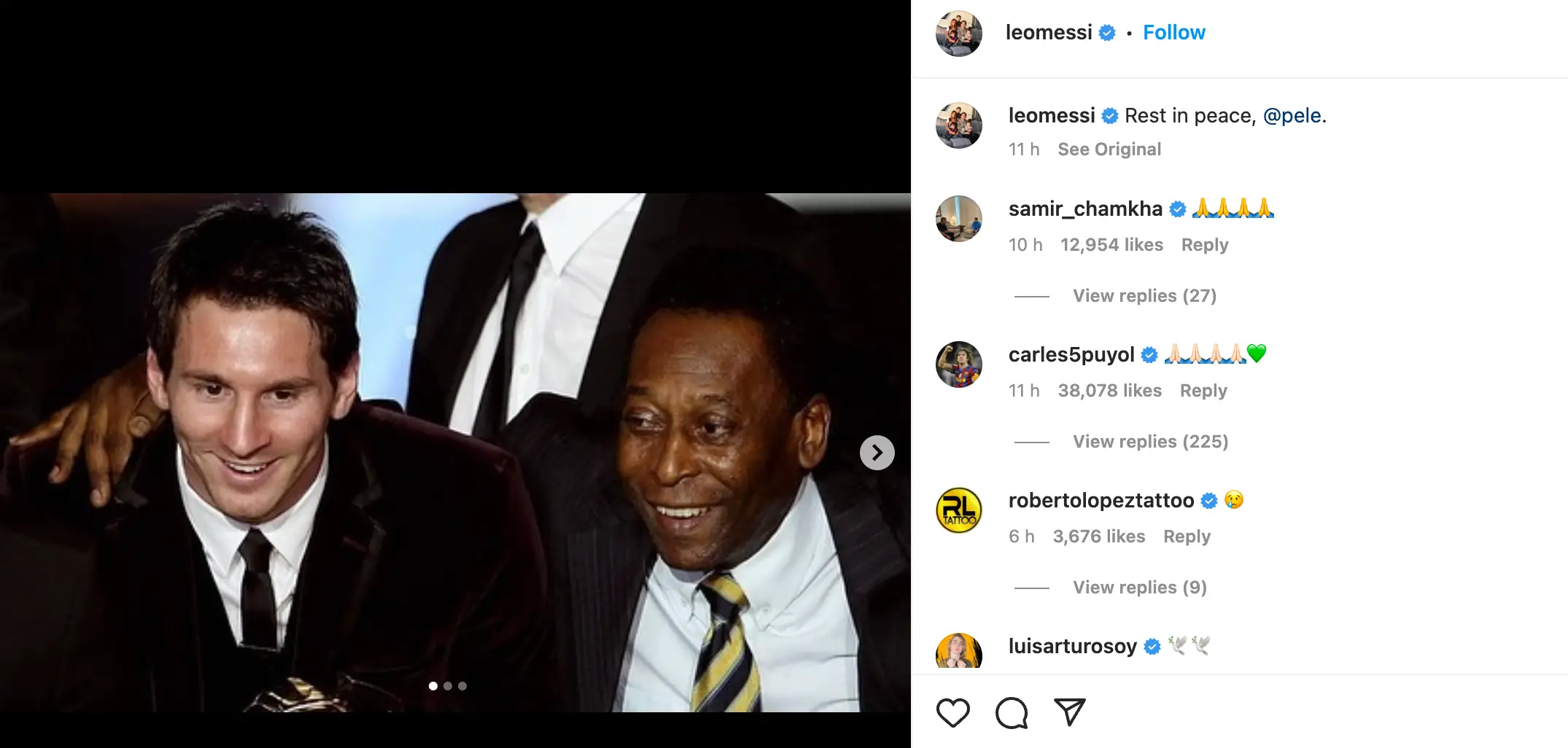Like the post with the heart icon
Viewport: 1568px width, 748px height.
tap(952, 712)
